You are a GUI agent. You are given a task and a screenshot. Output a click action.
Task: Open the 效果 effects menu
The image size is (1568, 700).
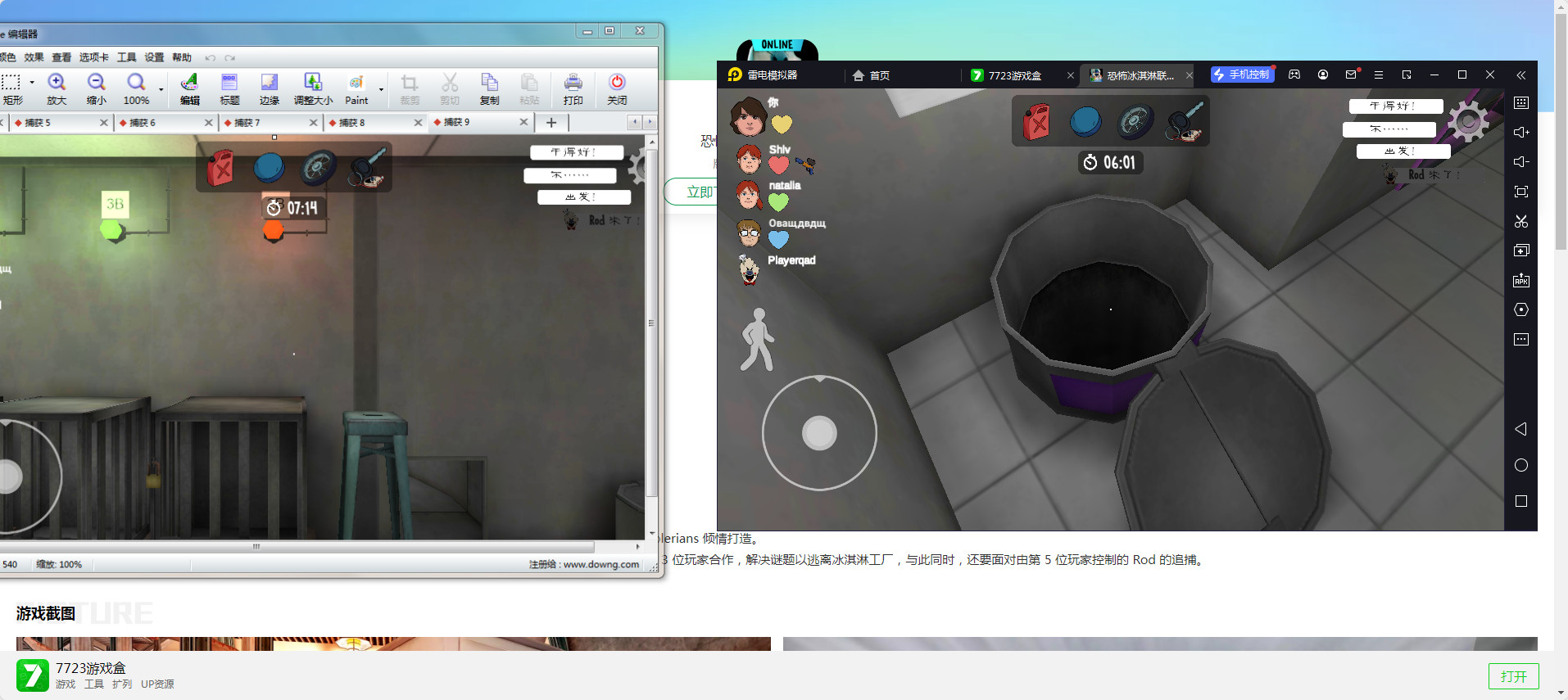click(x=34, y=57)
